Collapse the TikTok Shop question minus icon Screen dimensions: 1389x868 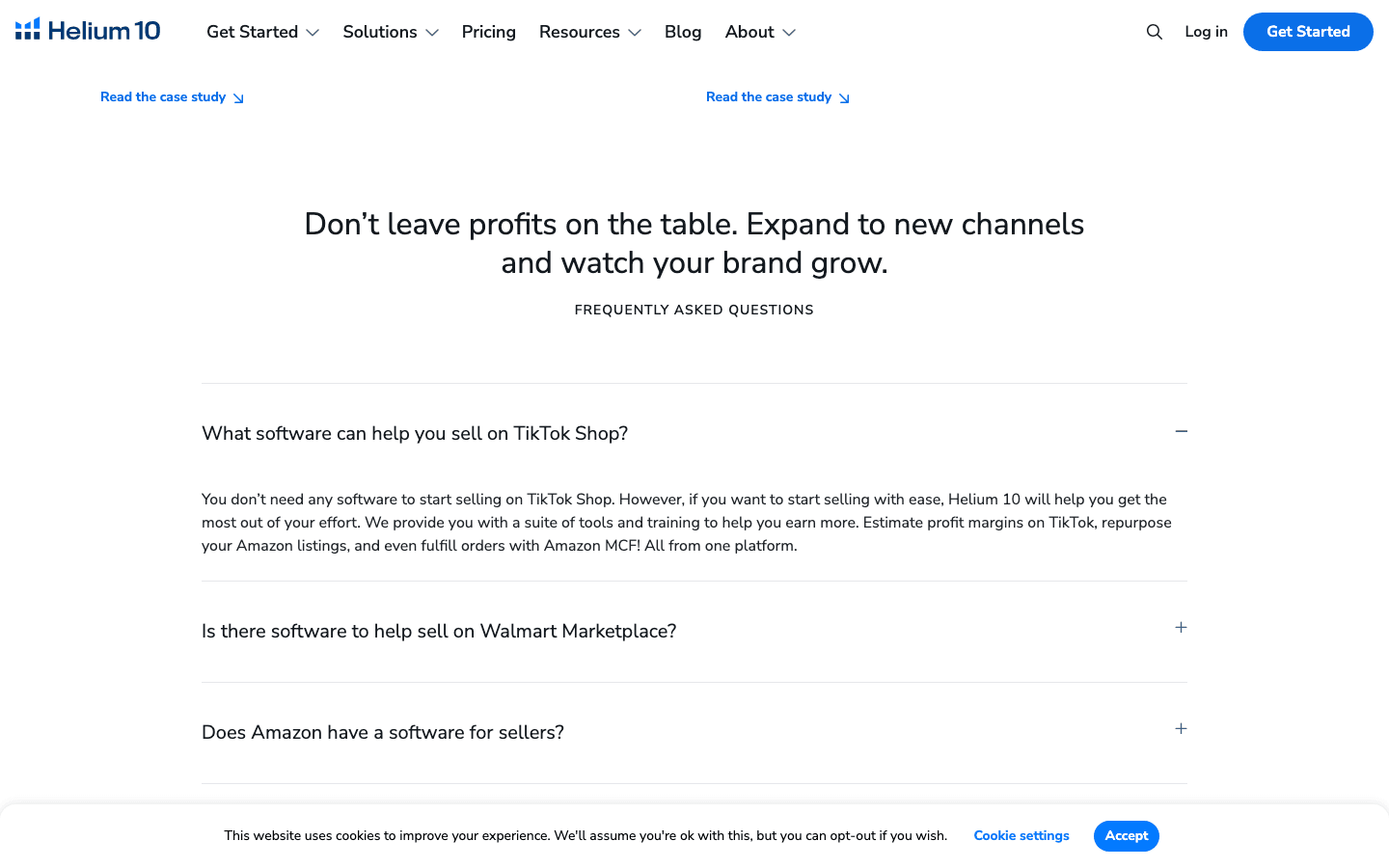click(x=1181, y=431)
